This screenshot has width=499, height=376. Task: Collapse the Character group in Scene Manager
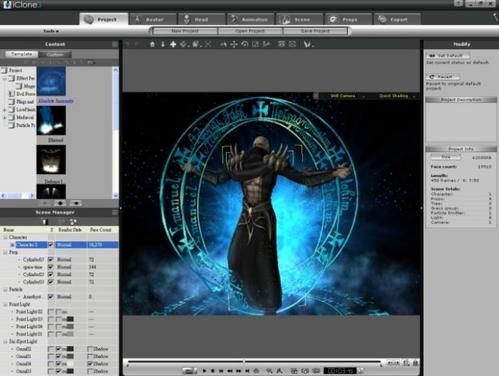[5, 237]
